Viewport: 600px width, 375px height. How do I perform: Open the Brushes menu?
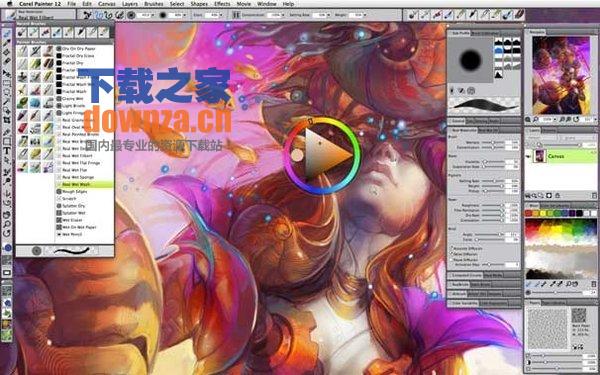(x=154, y=4)
